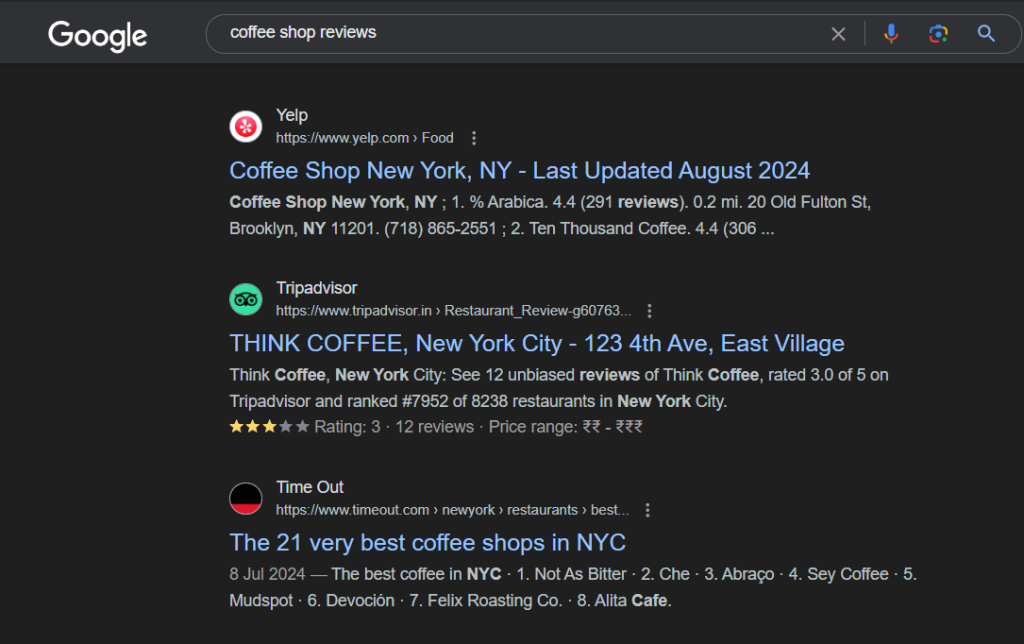Screen dimensions: 1024x644
Task: Click the magnifying glass search button
Action: point(986,33)
